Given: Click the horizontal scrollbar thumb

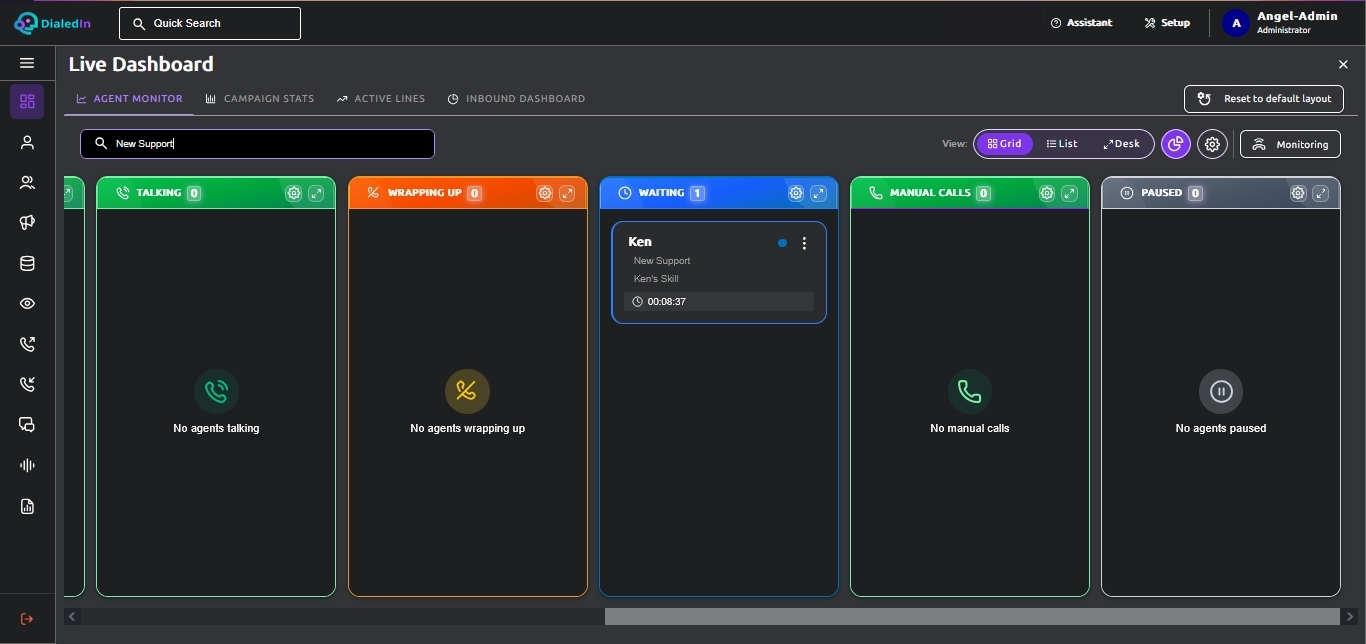Looking at the screenshot, I should [972, 617].
